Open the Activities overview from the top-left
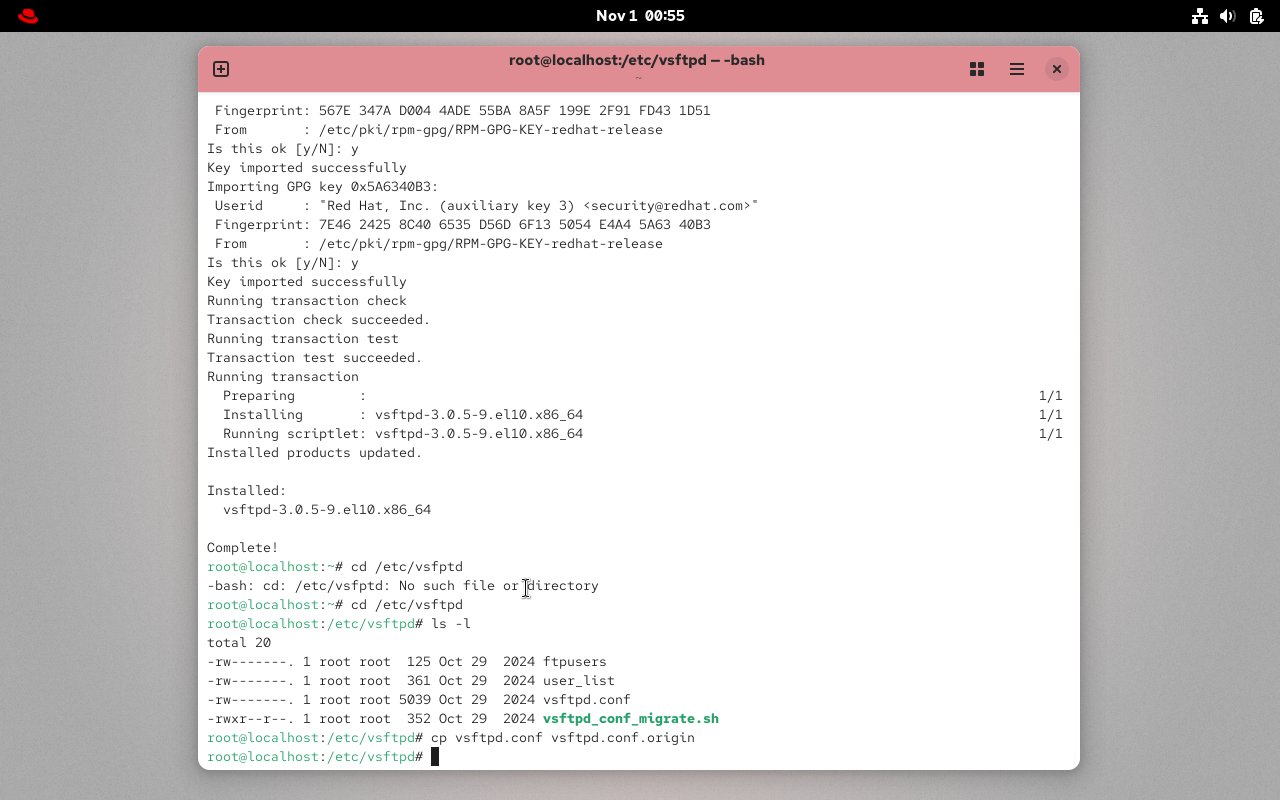The image size is (1280, 800). [x=27, y=16]
